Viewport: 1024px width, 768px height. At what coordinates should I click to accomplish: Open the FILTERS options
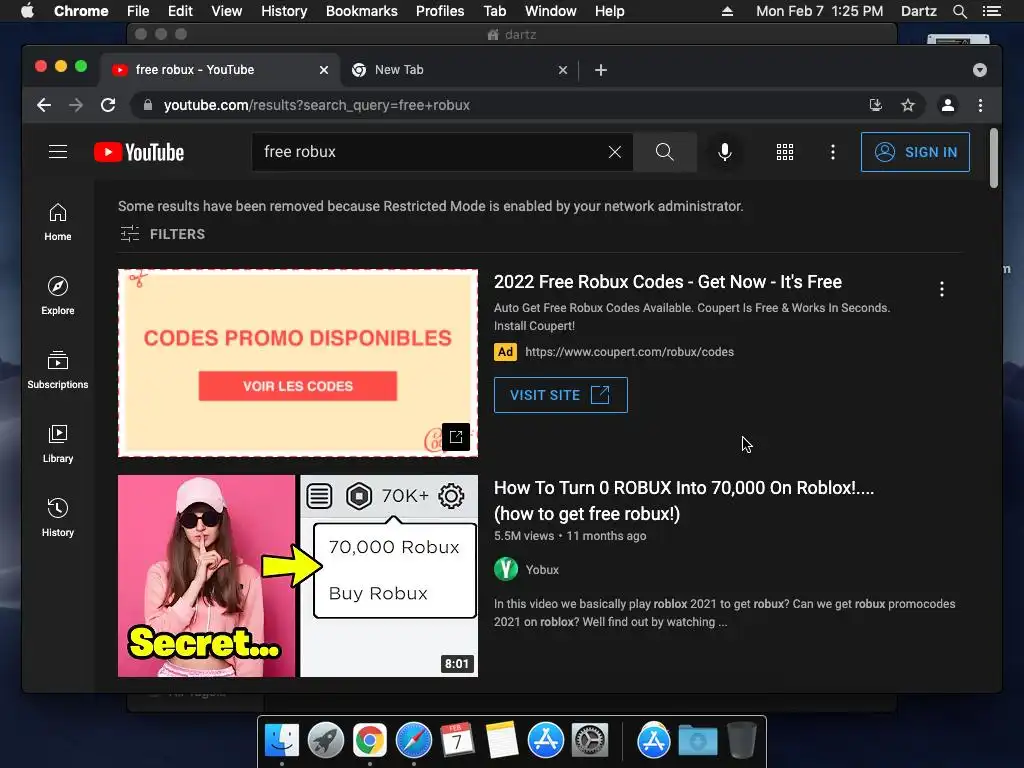[163, 234]
